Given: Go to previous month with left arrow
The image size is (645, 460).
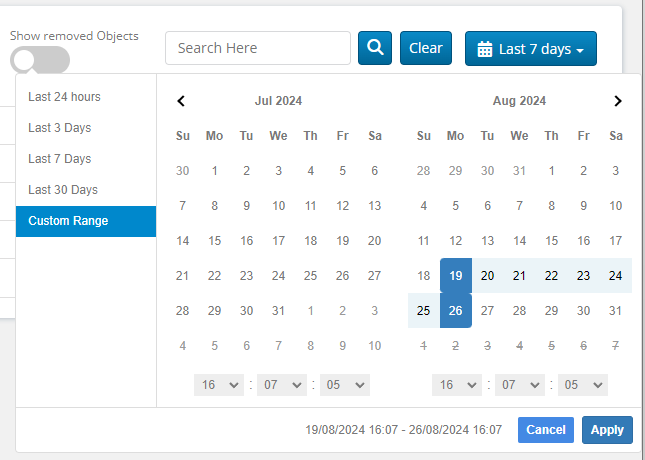Looking at the screenshot, I should click(181, 101).
